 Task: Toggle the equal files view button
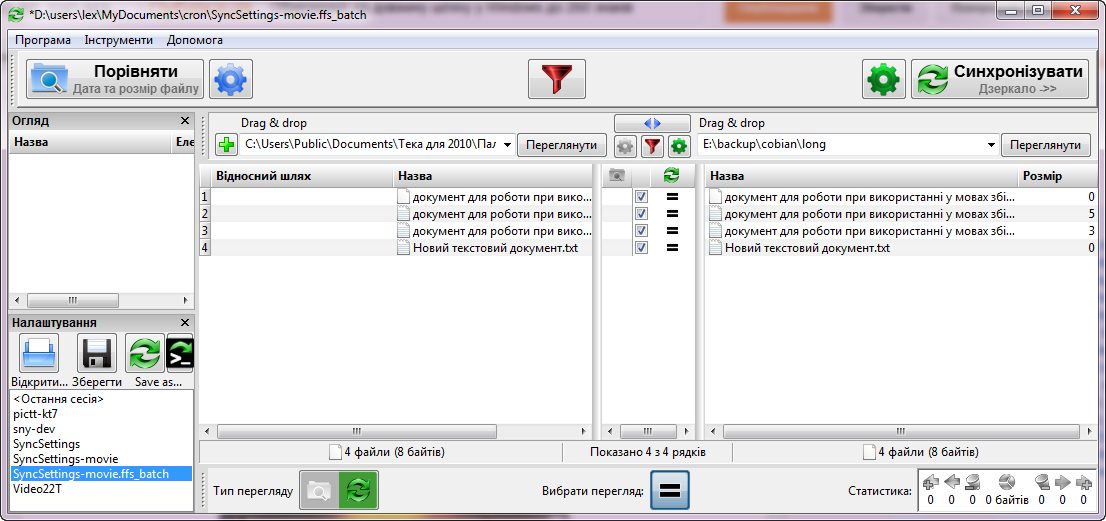pyautogui.click(x=668, y=491)
